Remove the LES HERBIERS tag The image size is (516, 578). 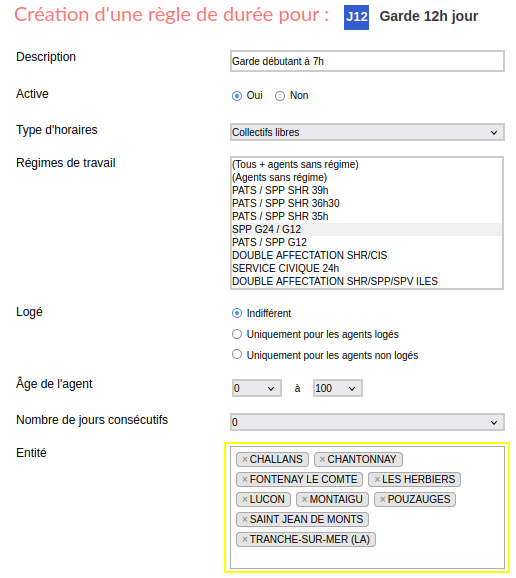[x=377, y=480]
